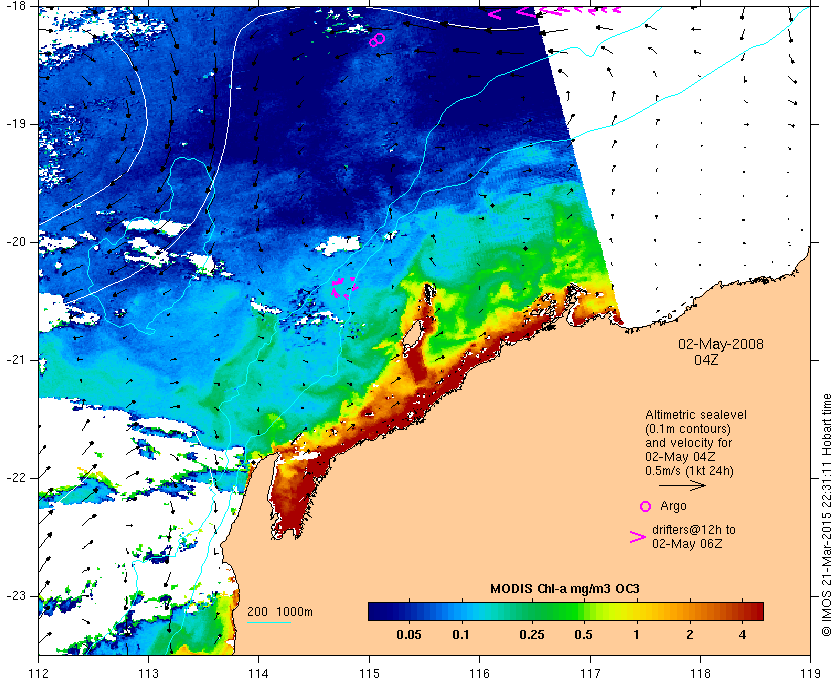Click the longitude axis label '116'

coord(479,673)
